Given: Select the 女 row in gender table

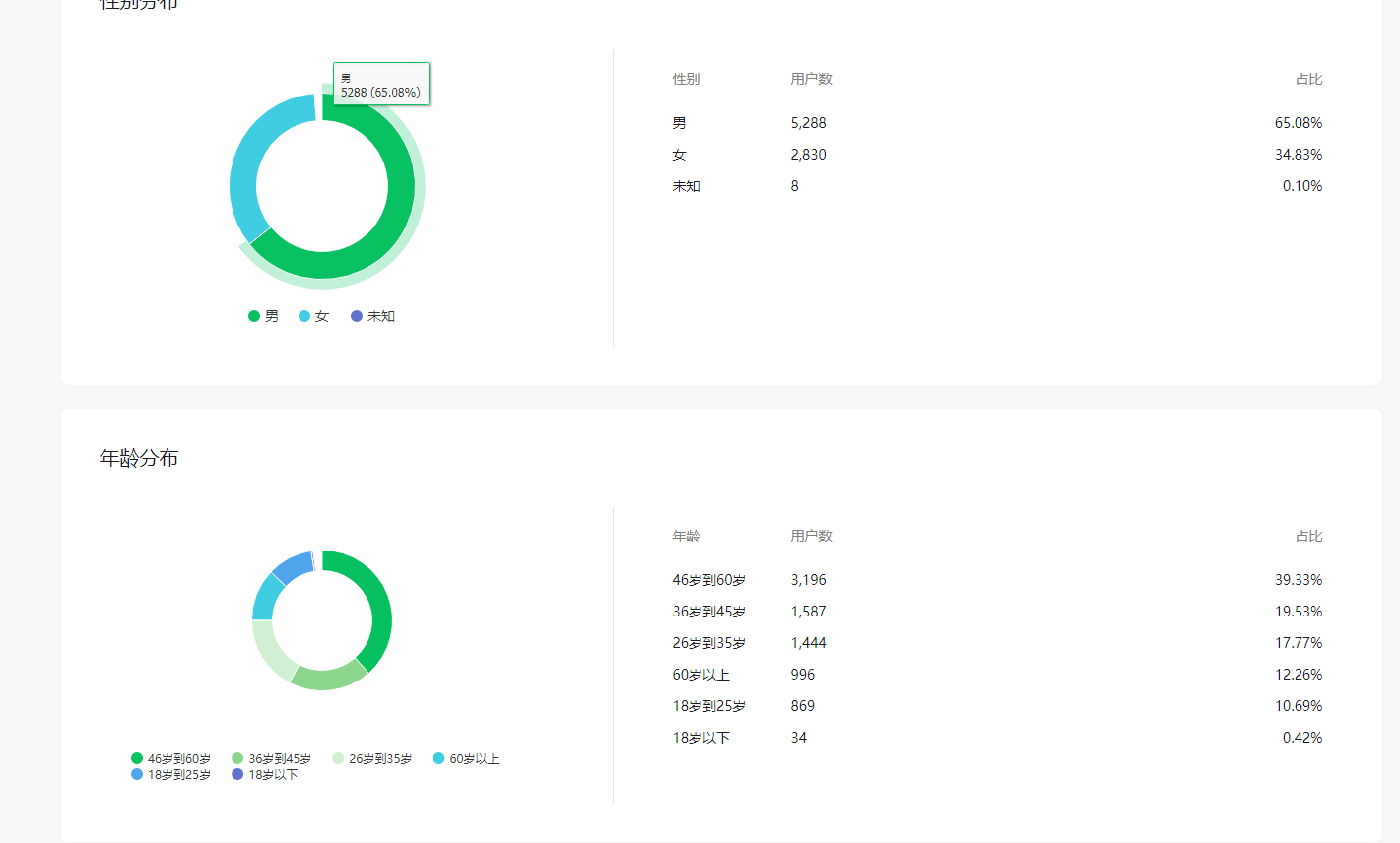Looking at the screenshot, I should coord(997,155).
